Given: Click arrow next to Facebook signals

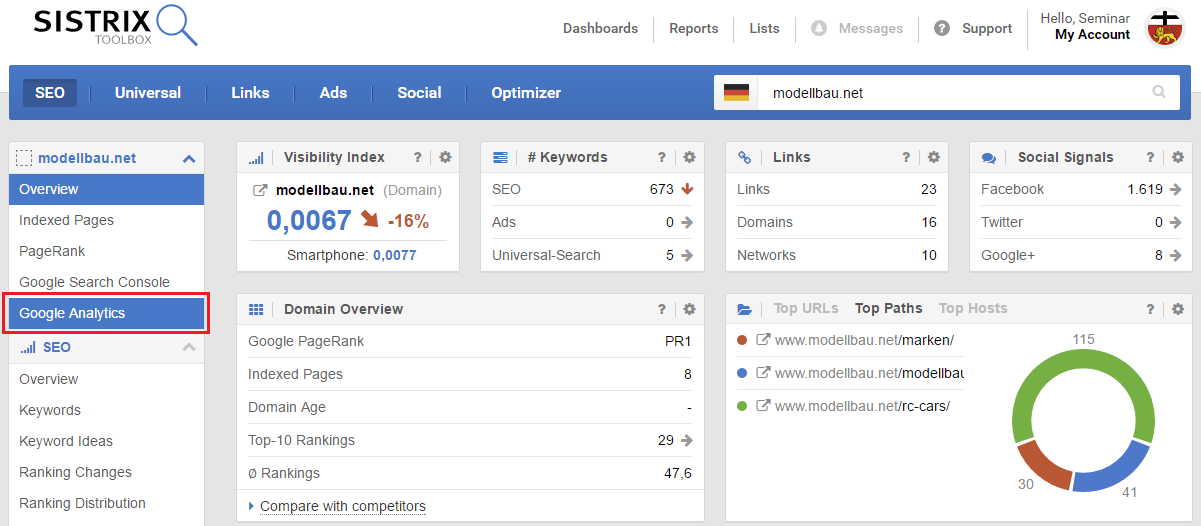Looking at the screenshot, I should pyautogui.click(x=1176, y=189).
